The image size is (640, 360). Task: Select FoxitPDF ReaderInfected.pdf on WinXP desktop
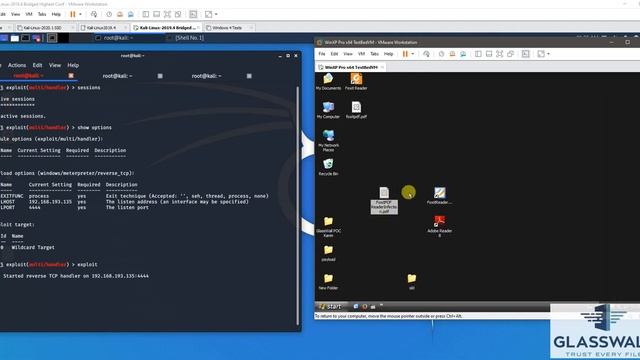click(x=384, y=200)
